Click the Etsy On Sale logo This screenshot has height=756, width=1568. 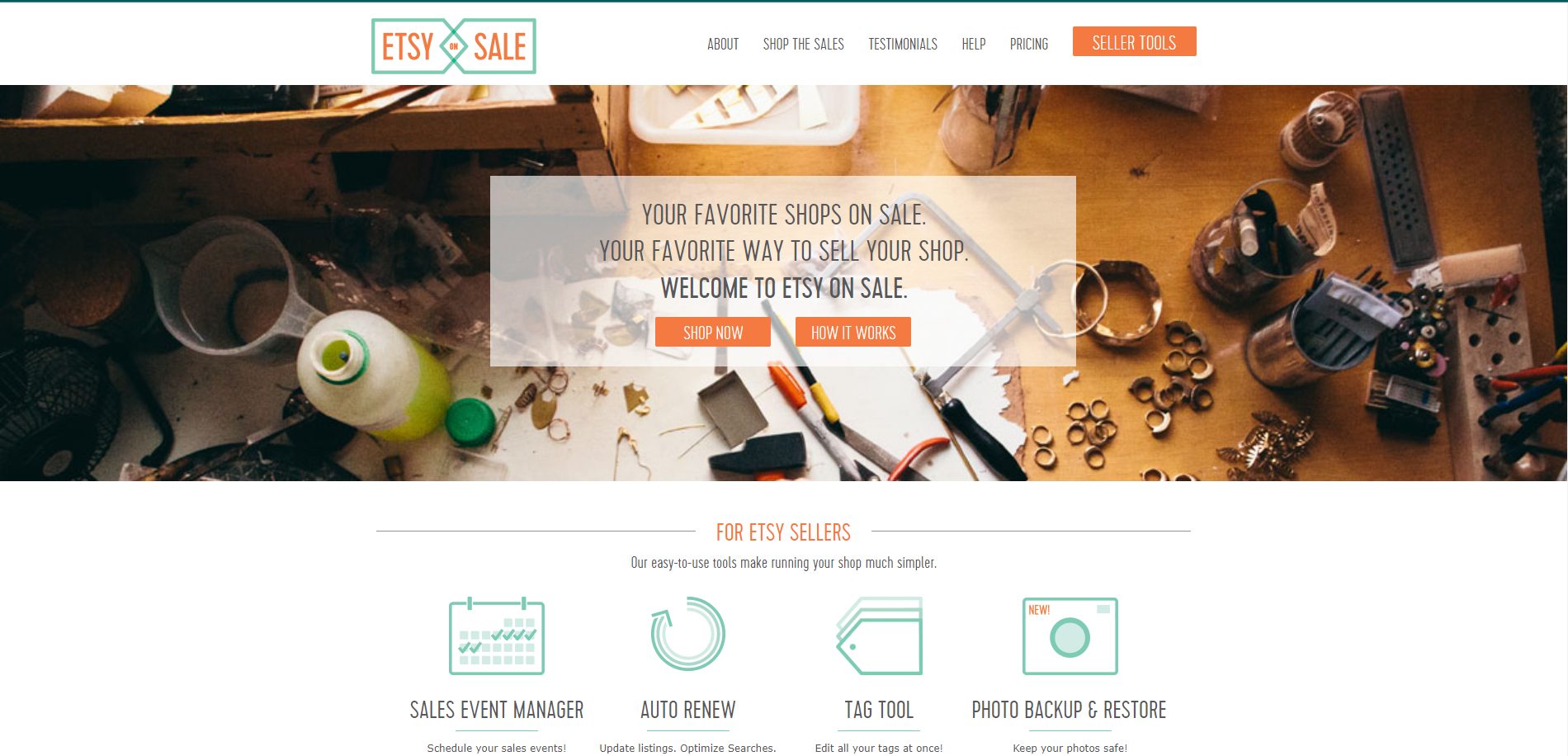(x=454, y=46)
